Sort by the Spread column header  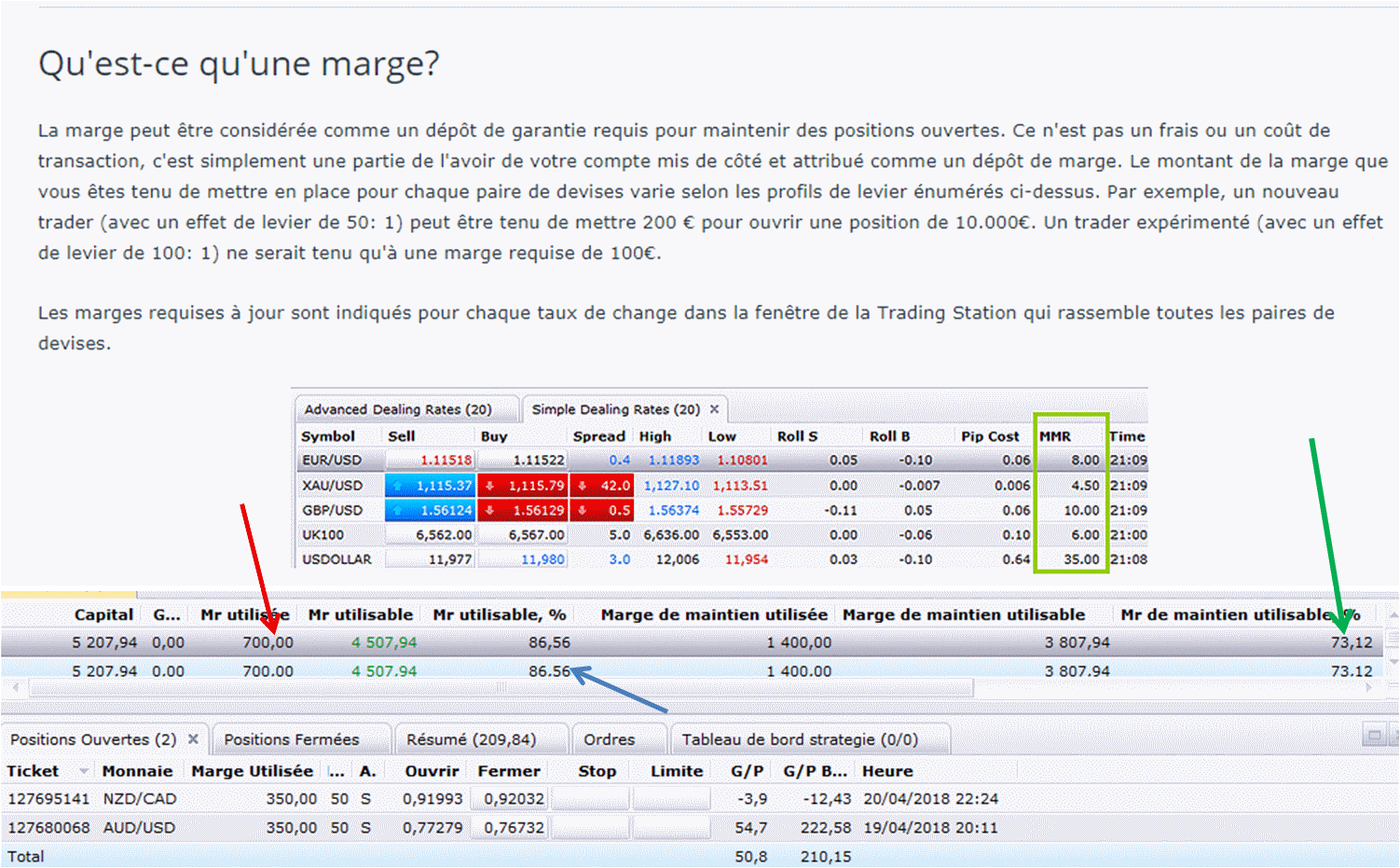click(599, 436)
